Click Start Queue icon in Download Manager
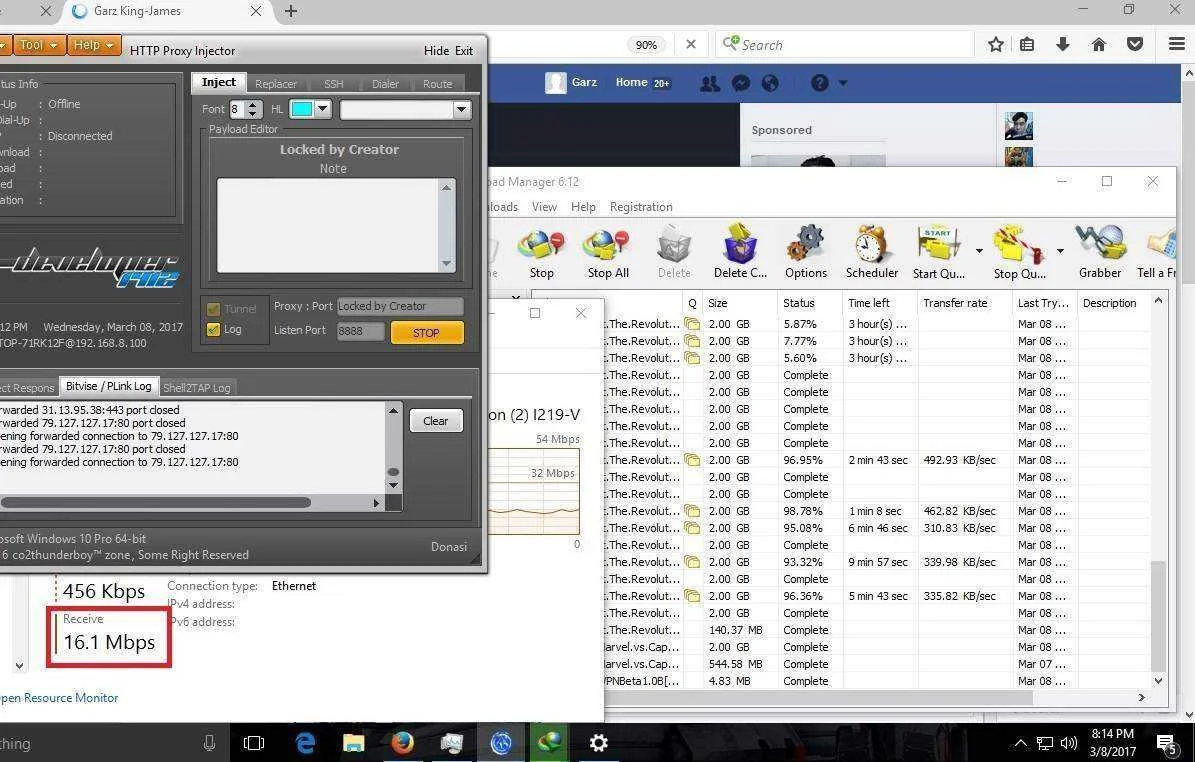 coord(939,253)
